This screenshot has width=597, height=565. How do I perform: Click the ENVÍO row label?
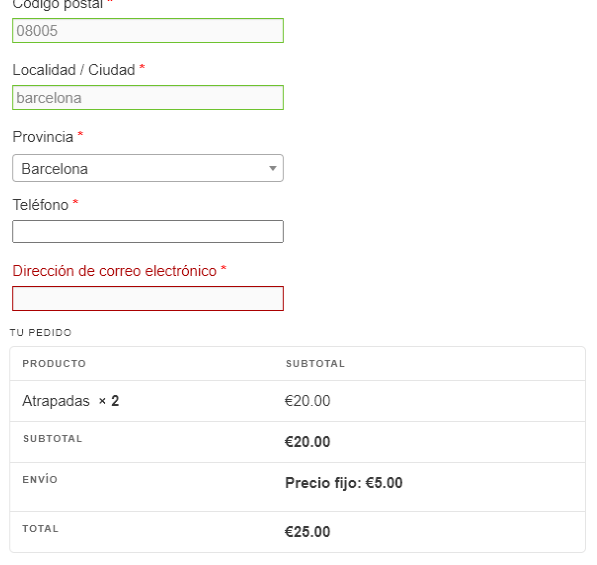[40, 479]
